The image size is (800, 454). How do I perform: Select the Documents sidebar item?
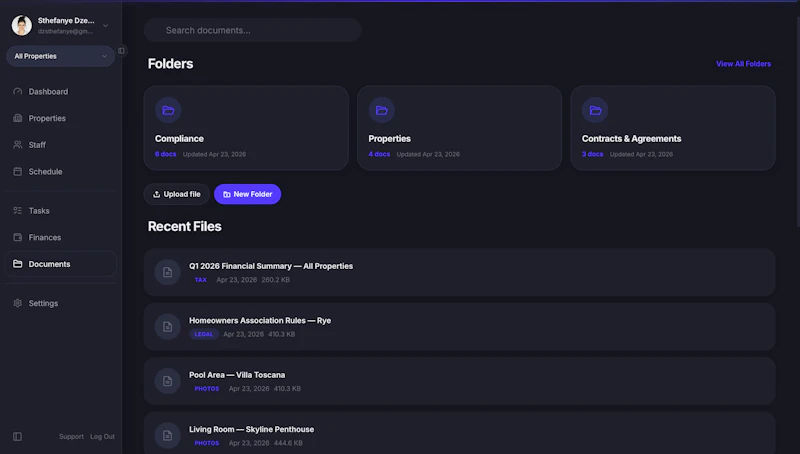[x=60, y=264]
